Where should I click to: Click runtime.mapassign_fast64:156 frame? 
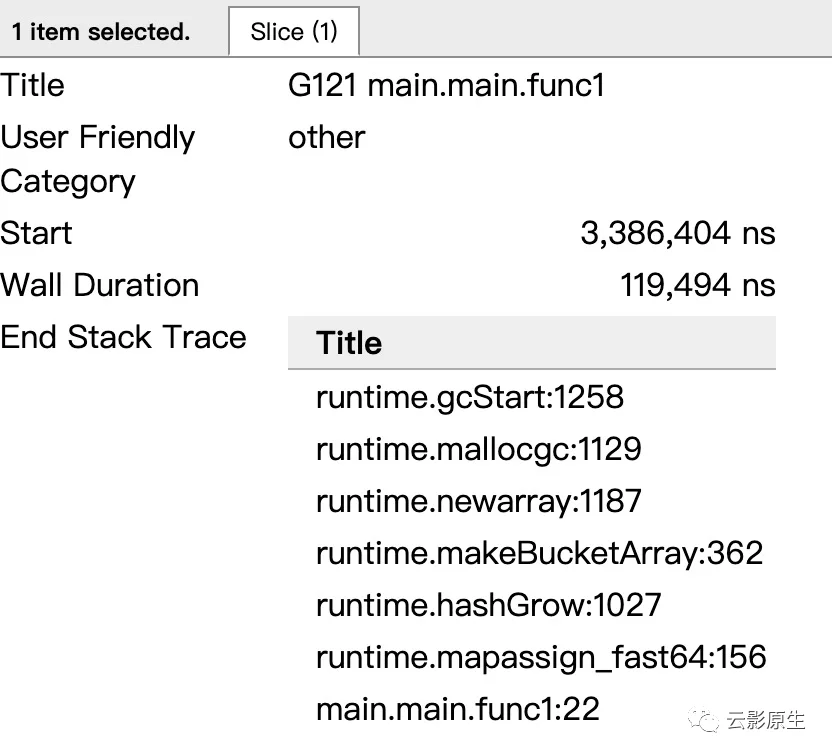pyautogui.click(x=540, y=657)
